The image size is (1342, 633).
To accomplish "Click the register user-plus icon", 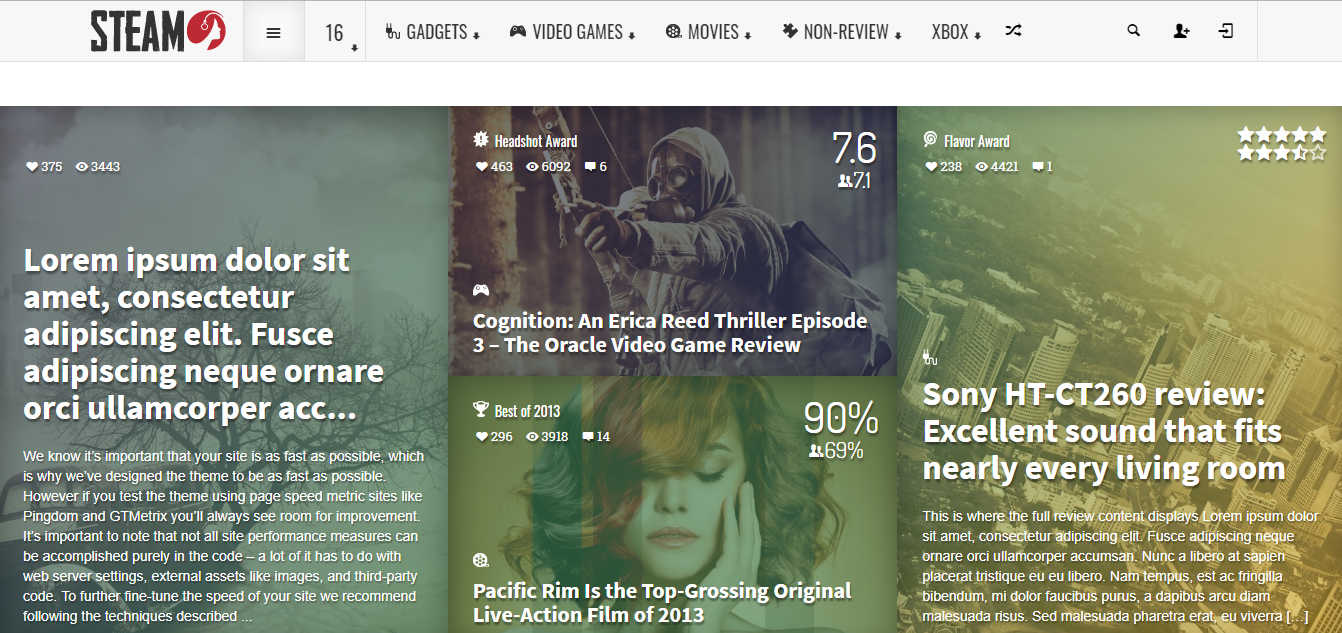I will tap(1181, 31).
